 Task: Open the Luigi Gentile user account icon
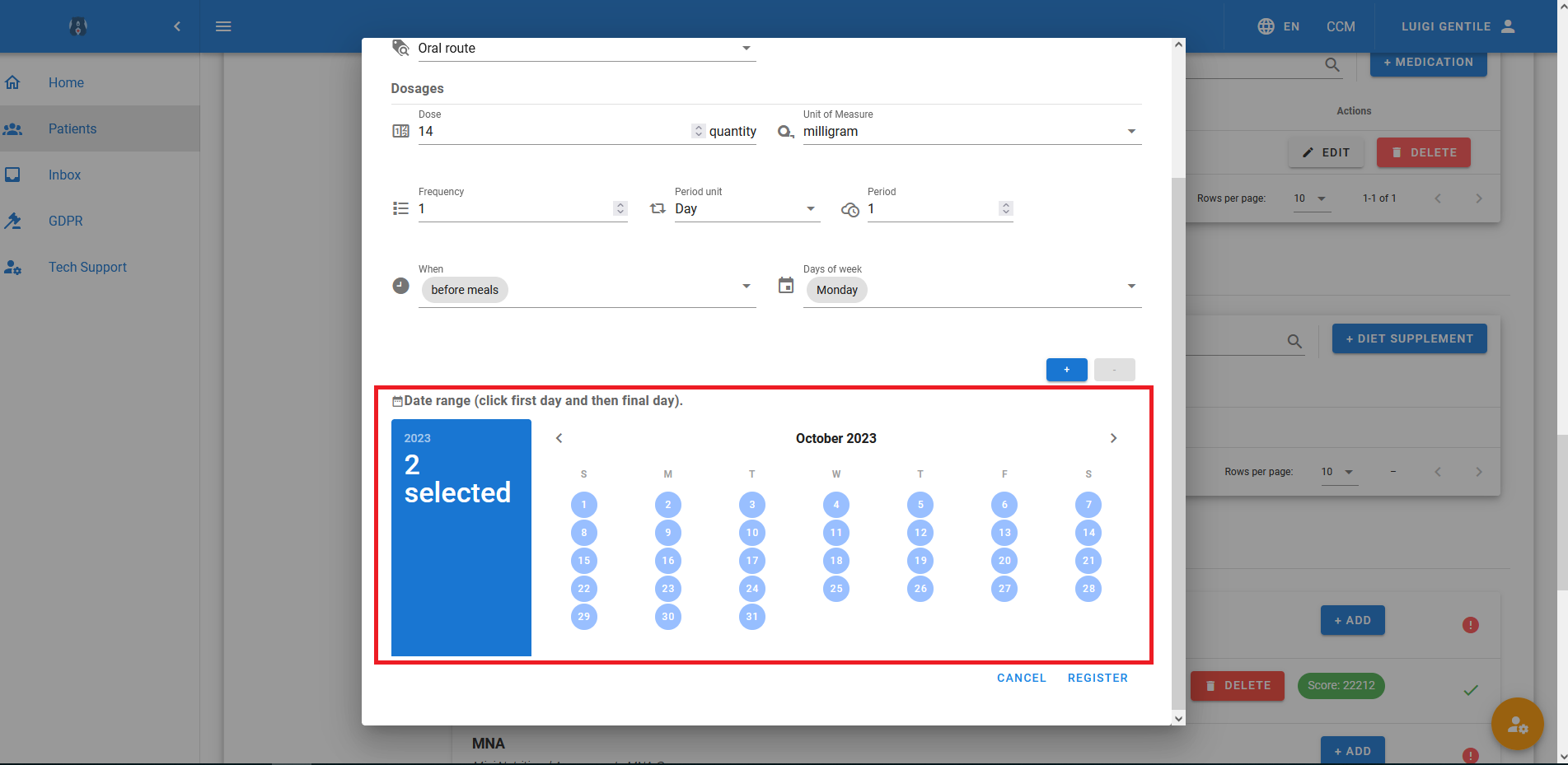pyautogui.click(x=1508, y=26)
